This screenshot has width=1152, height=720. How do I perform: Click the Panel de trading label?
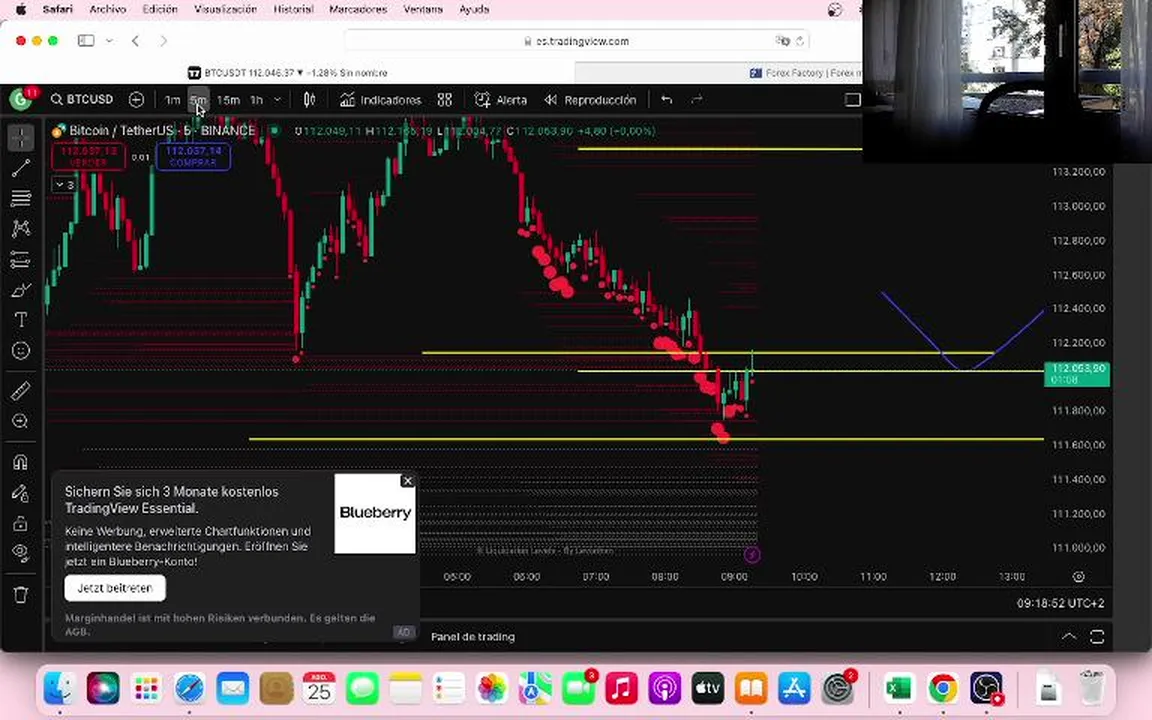pos(472,637)
